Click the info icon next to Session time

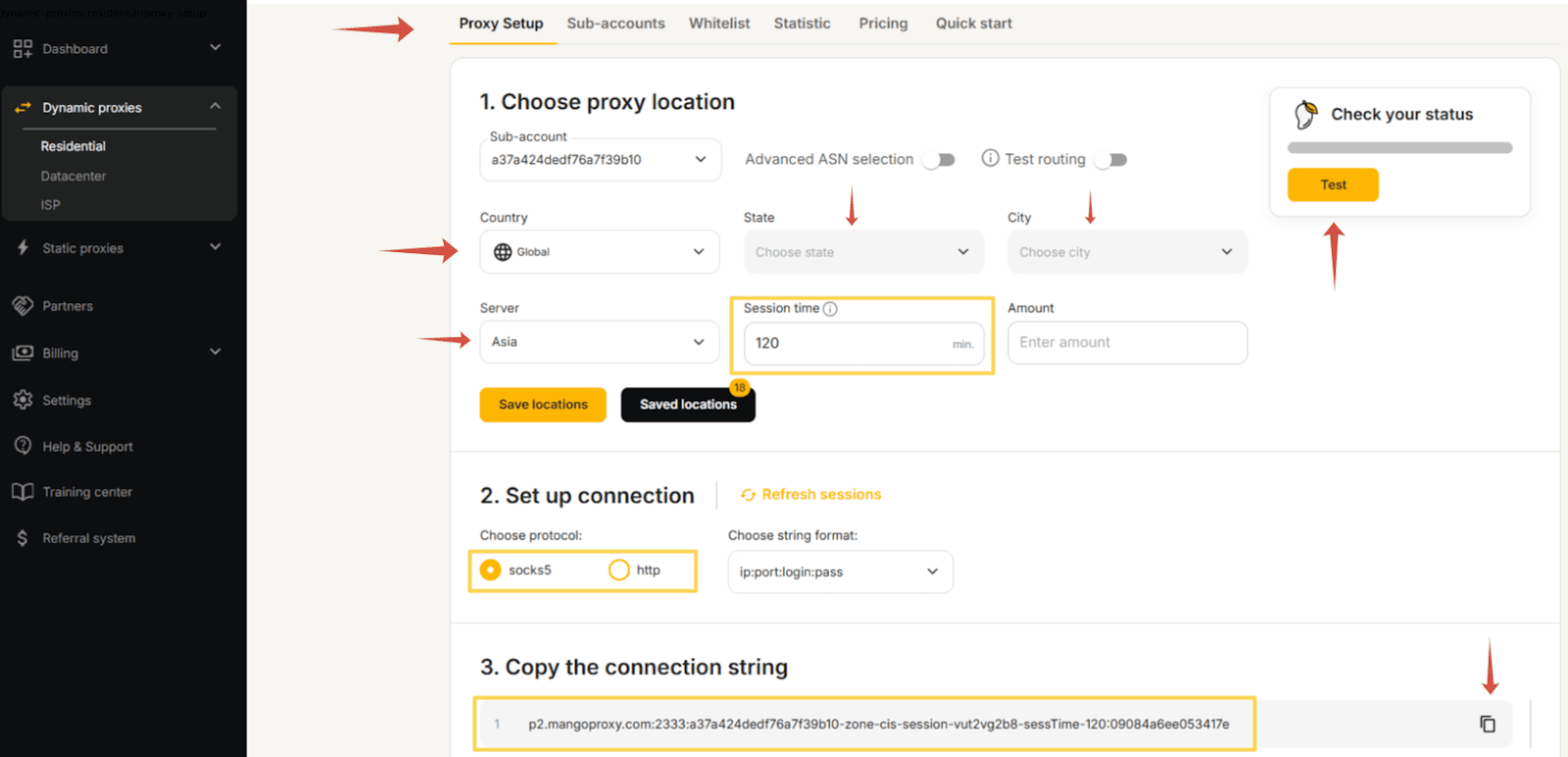tap(831, 308)
